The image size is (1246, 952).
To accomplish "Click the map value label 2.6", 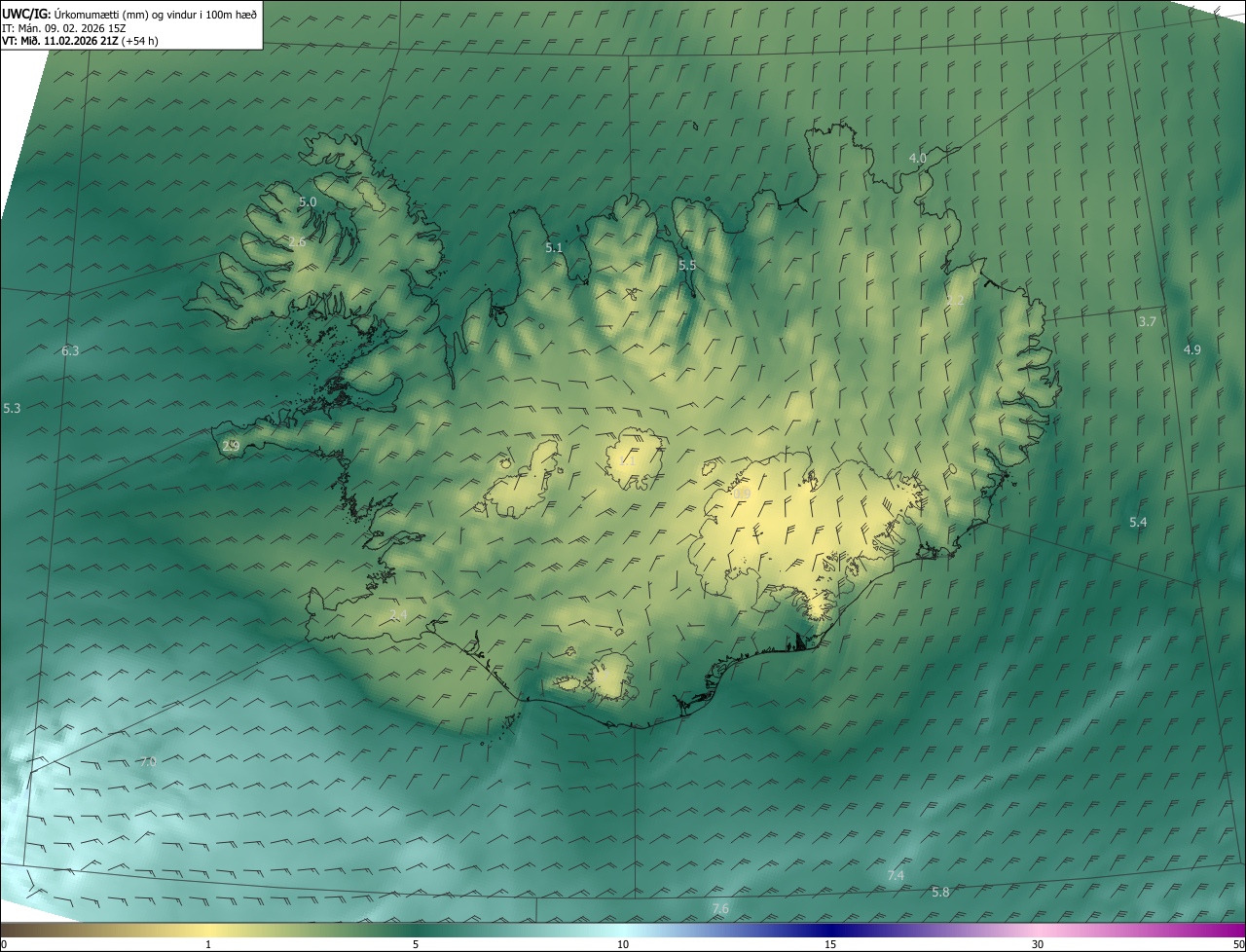I will [297, 241].
